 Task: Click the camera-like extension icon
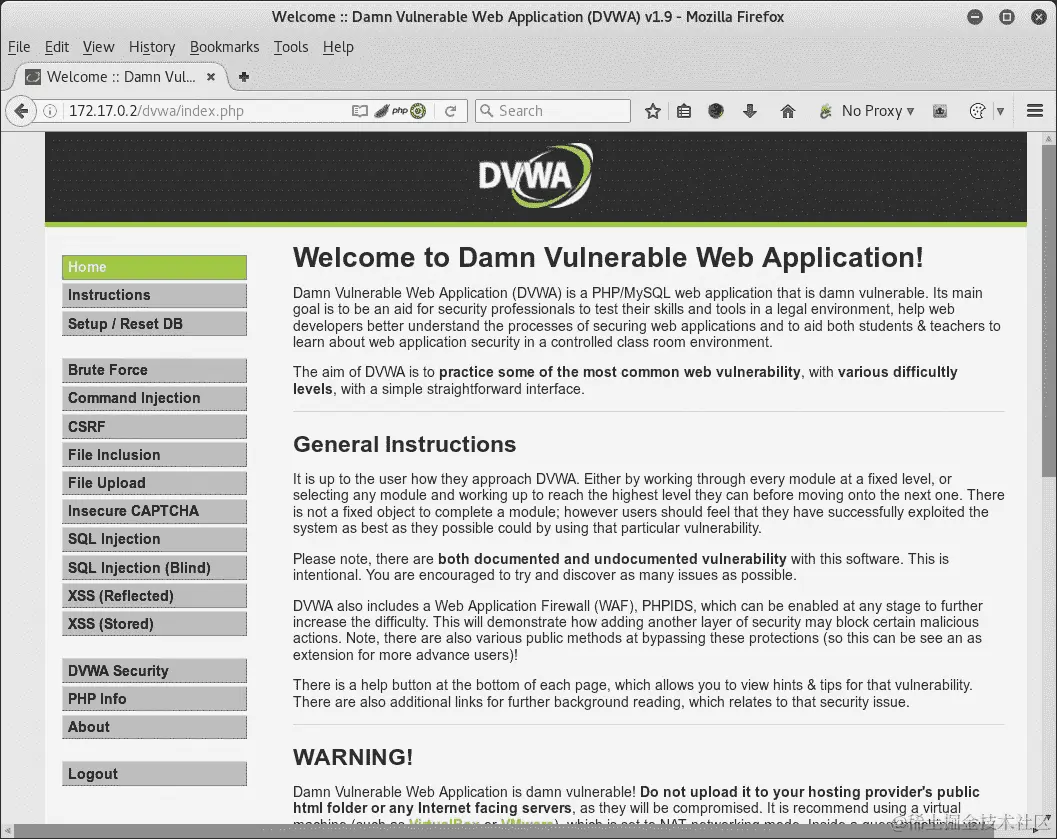tap(940, 111)
